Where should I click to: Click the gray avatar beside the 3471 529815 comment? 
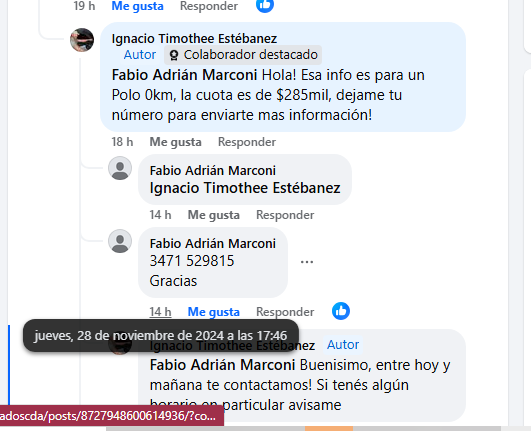pos(120,241)
